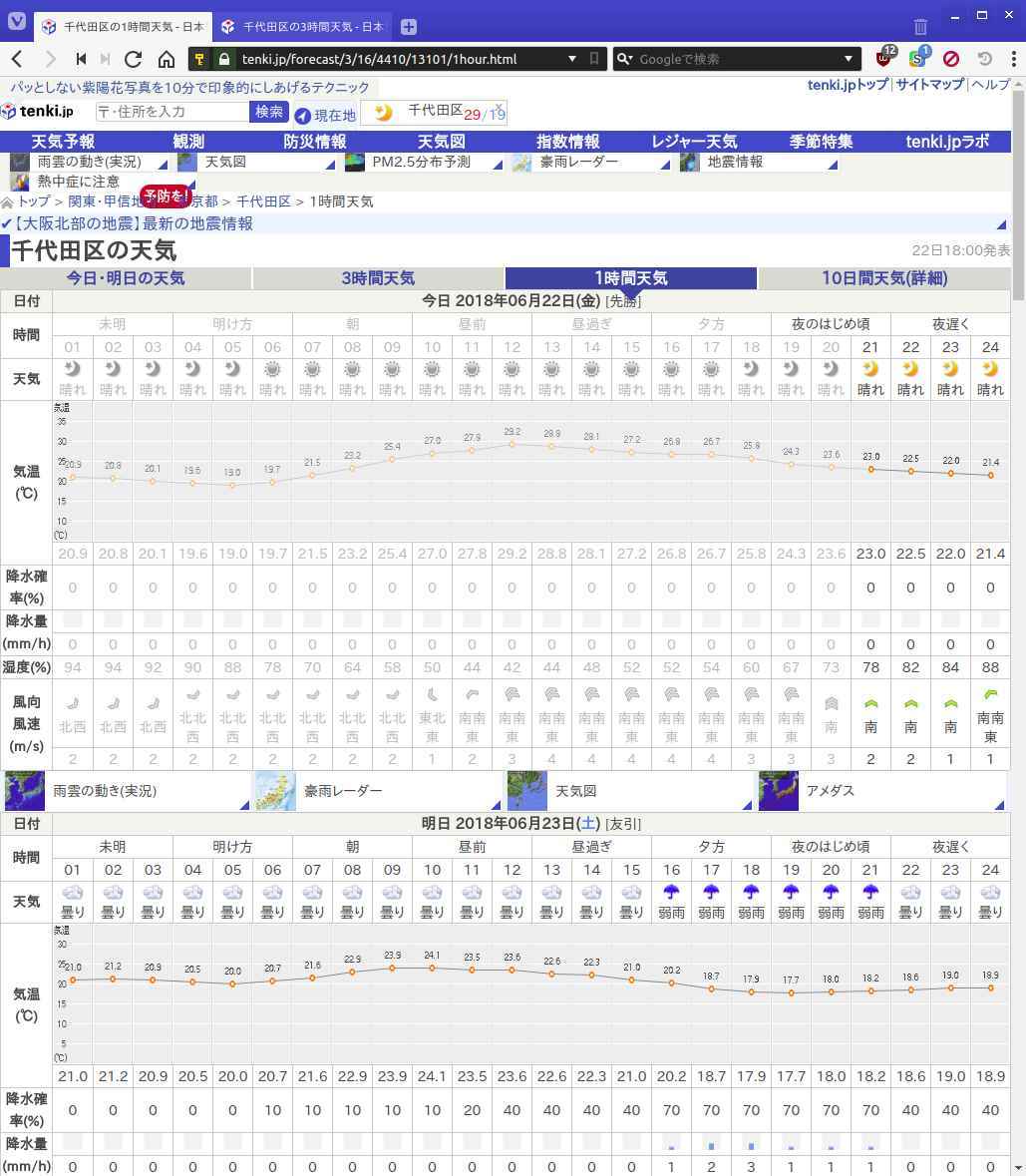Image resolution: width=1026 pixels, height=1176 pixels.
Task: Click the red blocked circle extension icon
Action: pyautogui.click(x=951, y=59)
